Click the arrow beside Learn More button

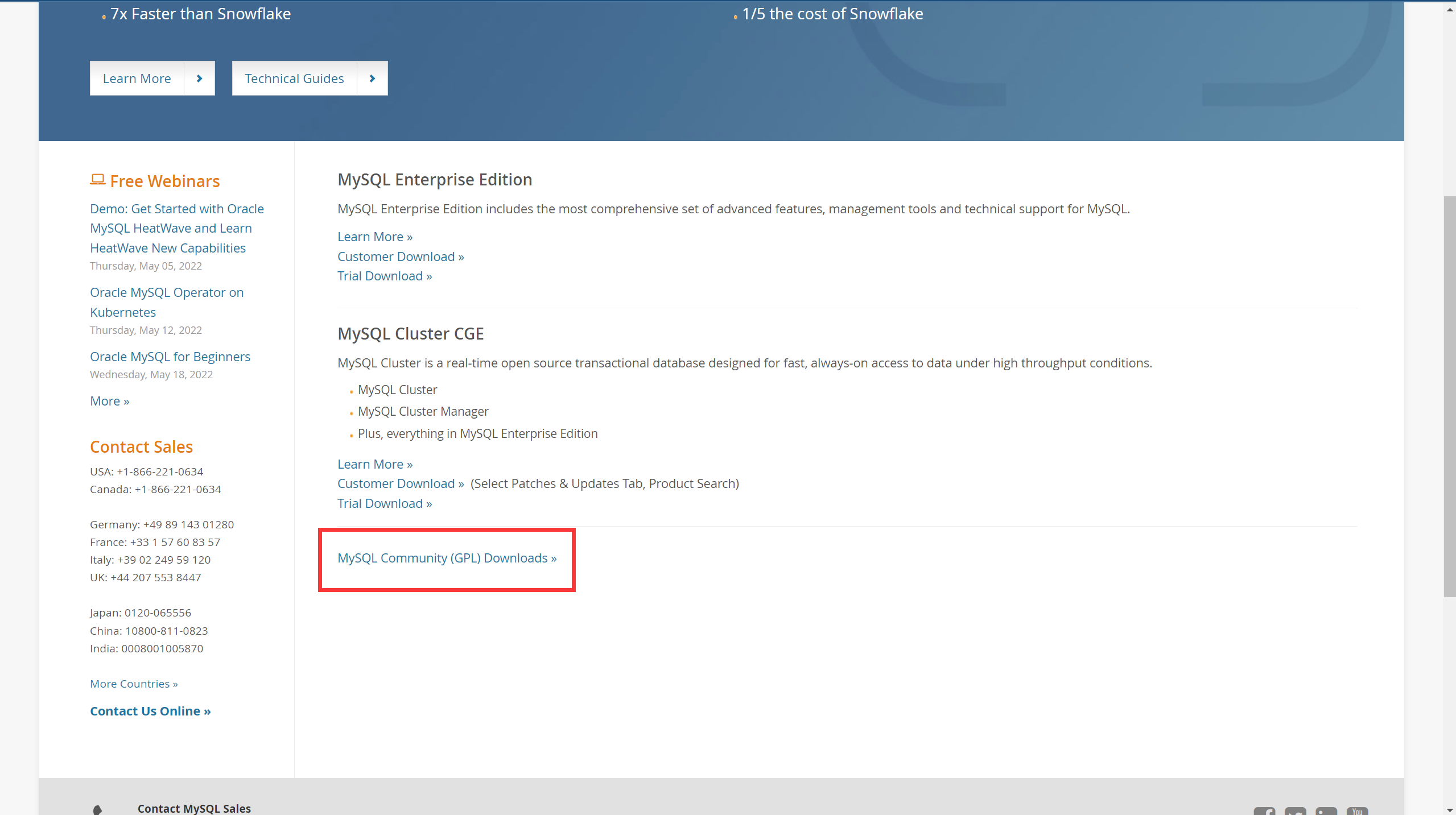click(x=199, y=78)
